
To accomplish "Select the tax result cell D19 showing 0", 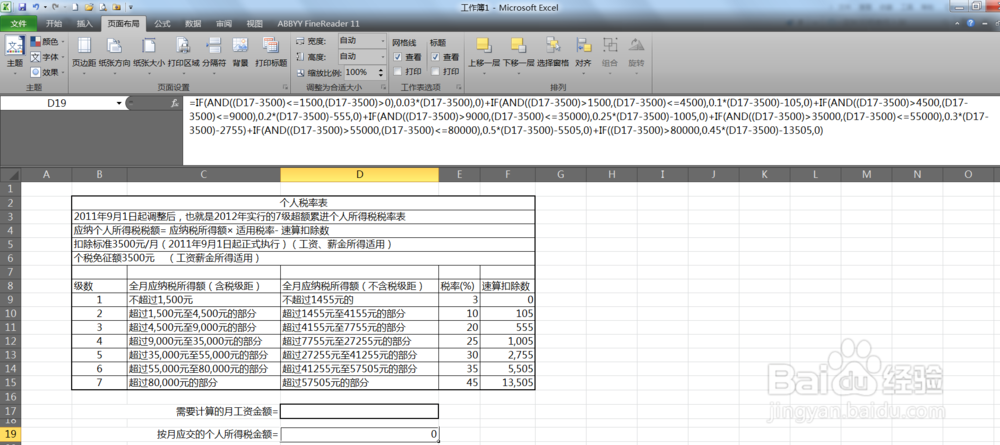I will coord(359,435).
